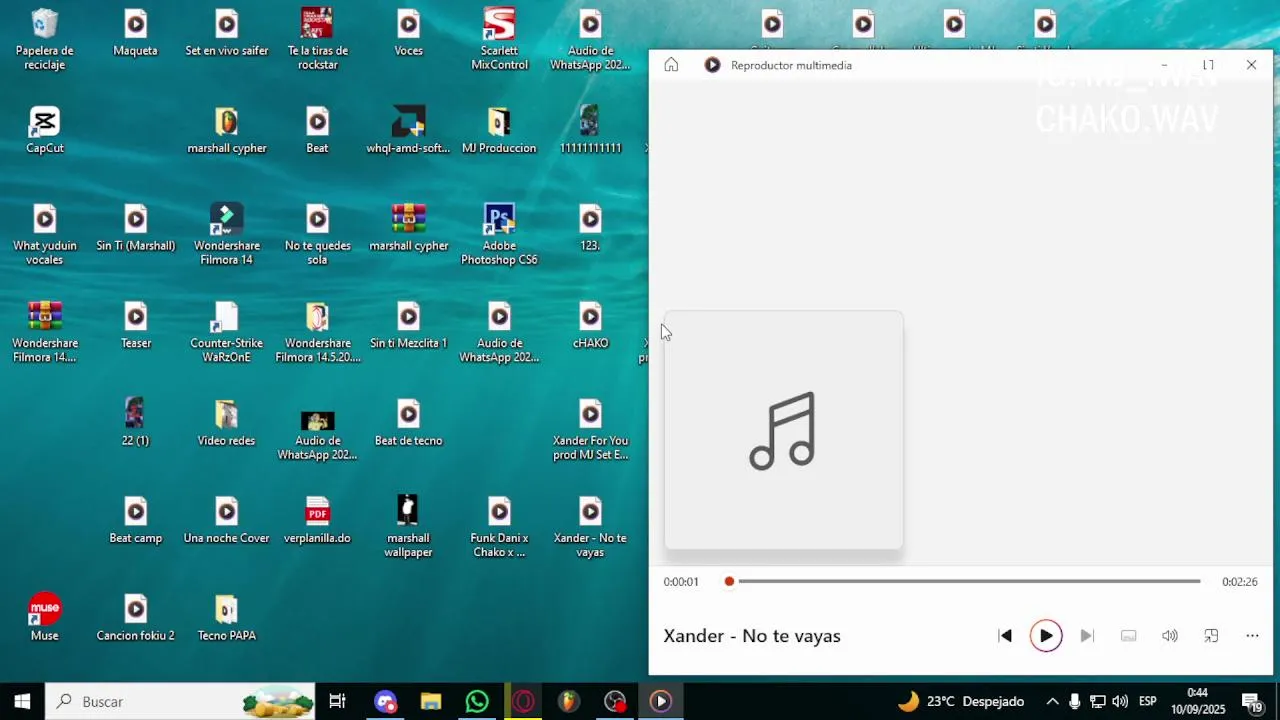The width and height of the screenshot is (1280, 720).
Task: Open Opera GX from the taskbar
Action: click(x=523, y=701)
